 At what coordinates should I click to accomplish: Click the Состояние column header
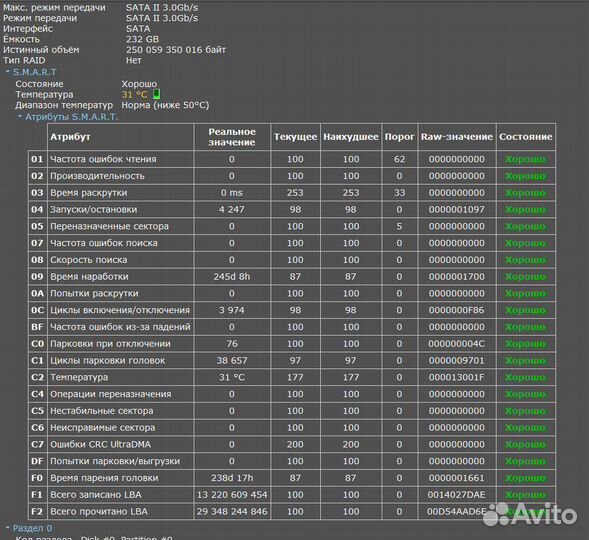coord(526,137)
